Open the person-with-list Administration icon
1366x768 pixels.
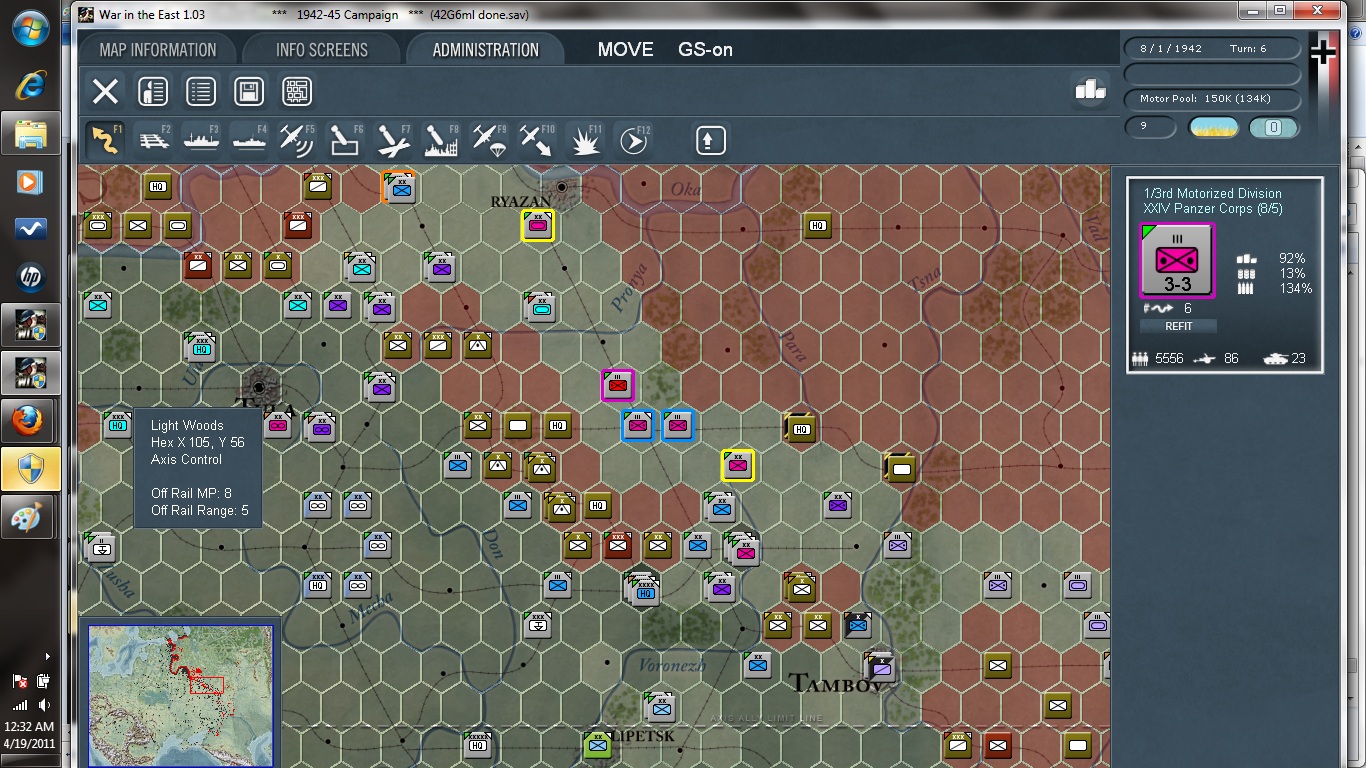click(153, 92)
